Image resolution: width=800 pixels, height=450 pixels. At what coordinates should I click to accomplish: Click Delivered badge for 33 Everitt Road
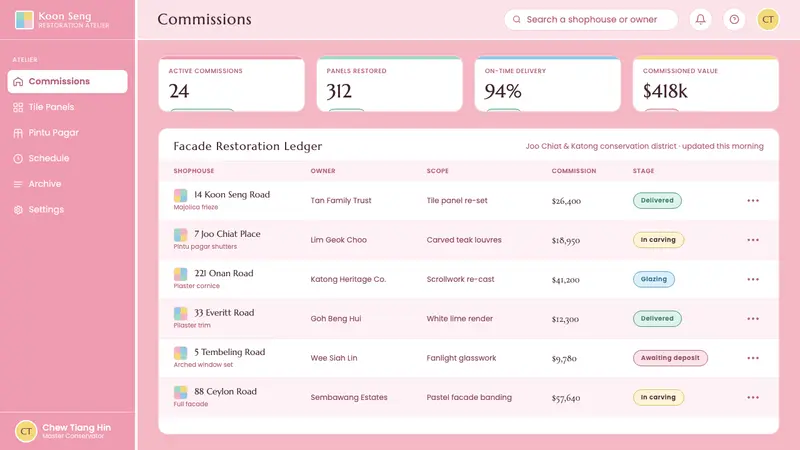pyautogui.click(x=657, y=318)
